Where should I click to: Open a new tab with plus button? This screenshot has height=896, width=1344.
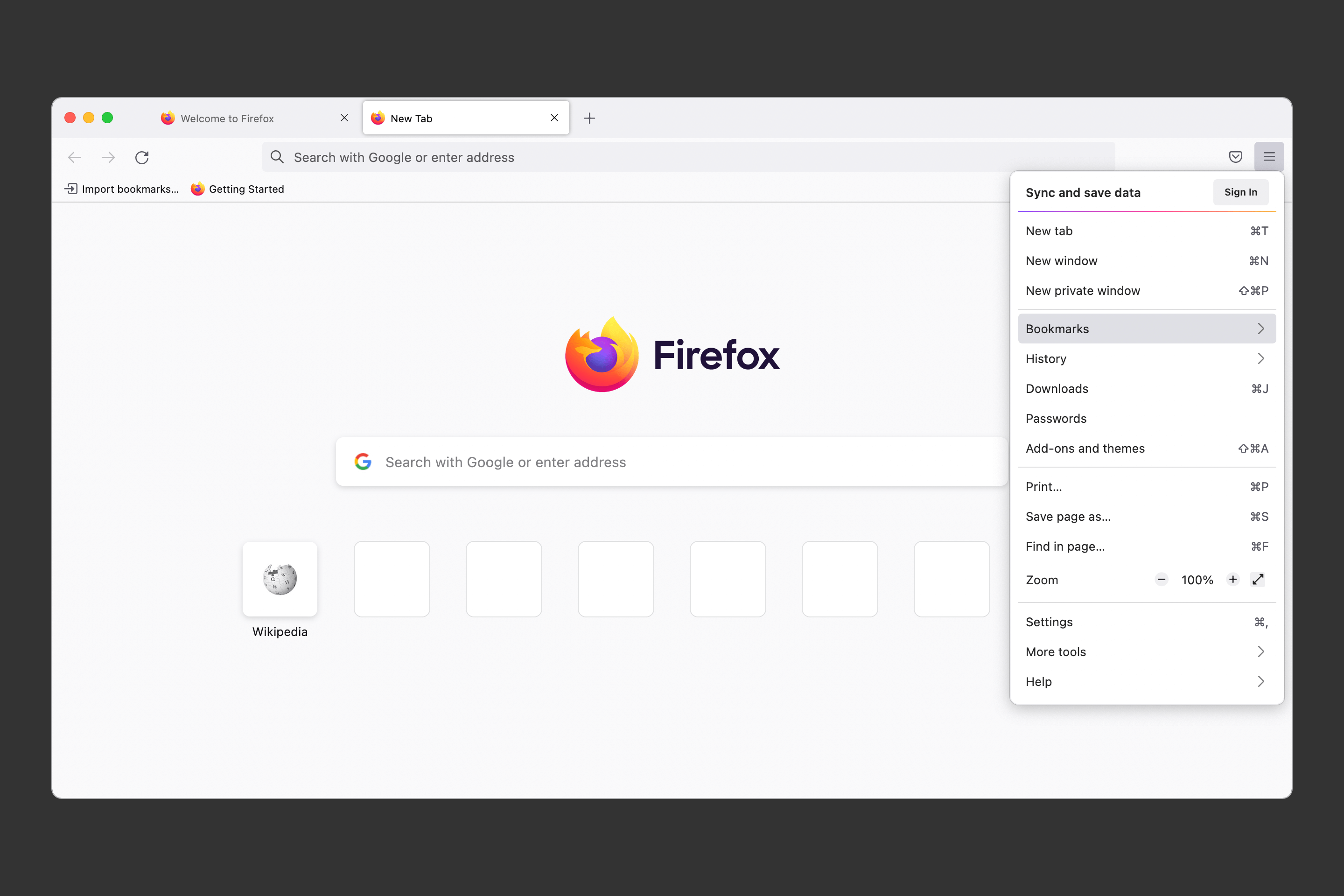590,118
